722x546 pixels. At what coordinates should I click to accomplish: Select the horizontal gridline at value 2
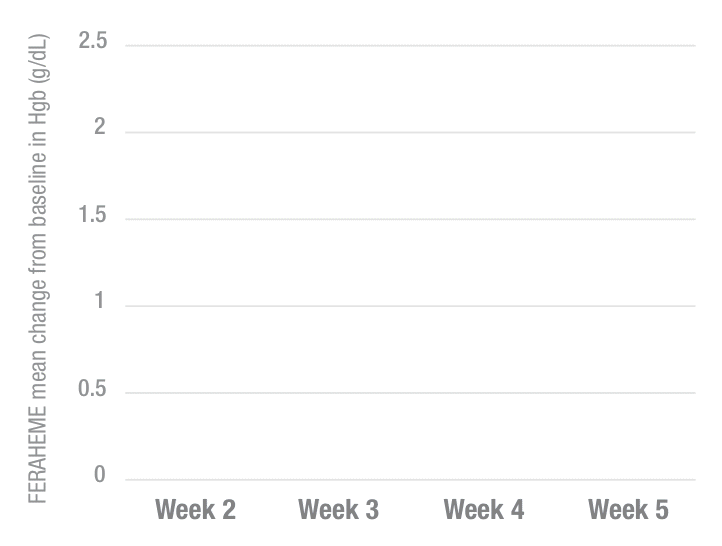(410, 132)
